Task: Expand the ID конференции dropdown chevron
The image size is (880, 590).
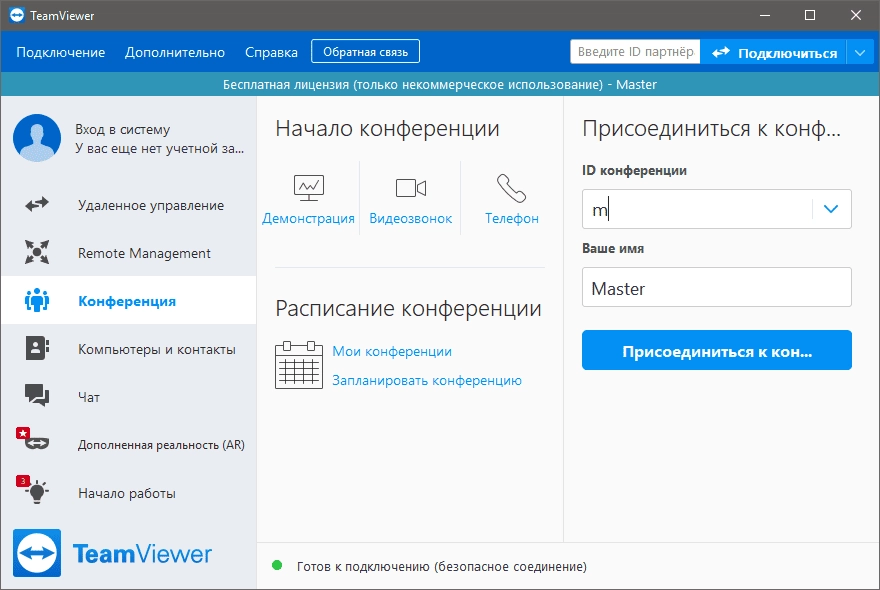Action: click(831, 209)
